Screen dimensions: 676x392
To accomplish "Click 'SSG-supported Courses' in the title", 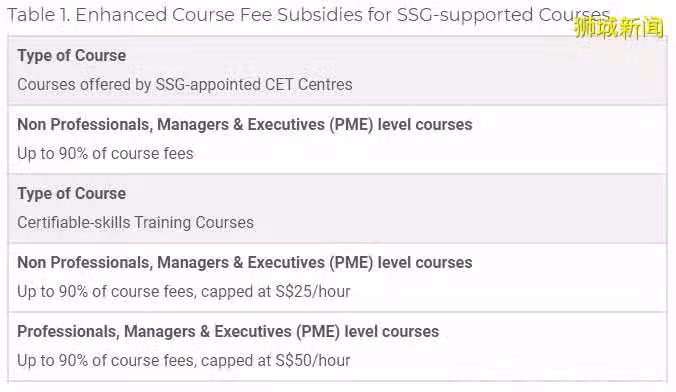I will 503,15.
